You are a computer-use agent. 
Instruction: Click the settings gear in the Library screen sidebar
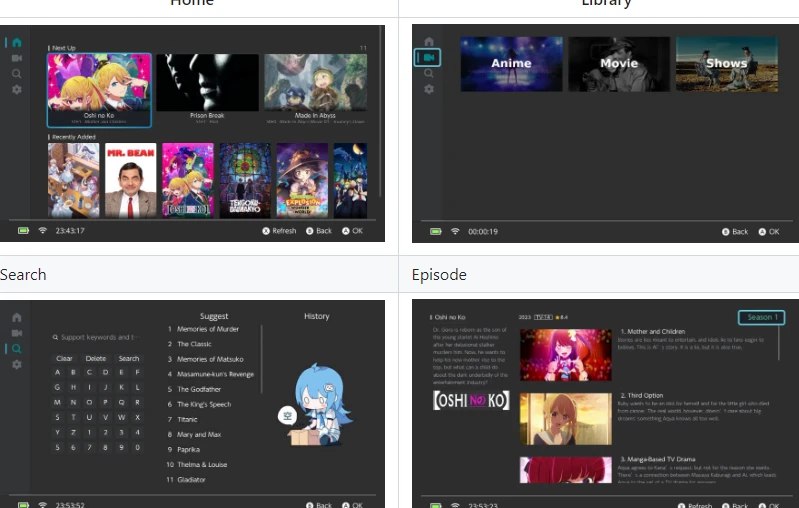coord(429,89)
